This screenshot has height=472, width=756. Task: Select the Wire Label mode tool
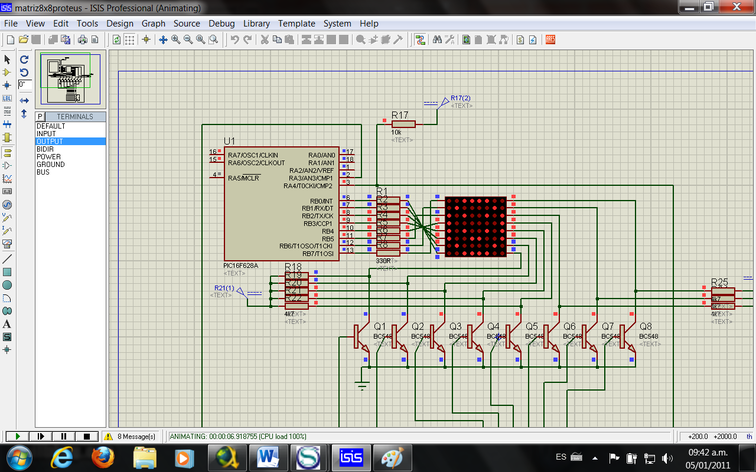click(7, 98)
